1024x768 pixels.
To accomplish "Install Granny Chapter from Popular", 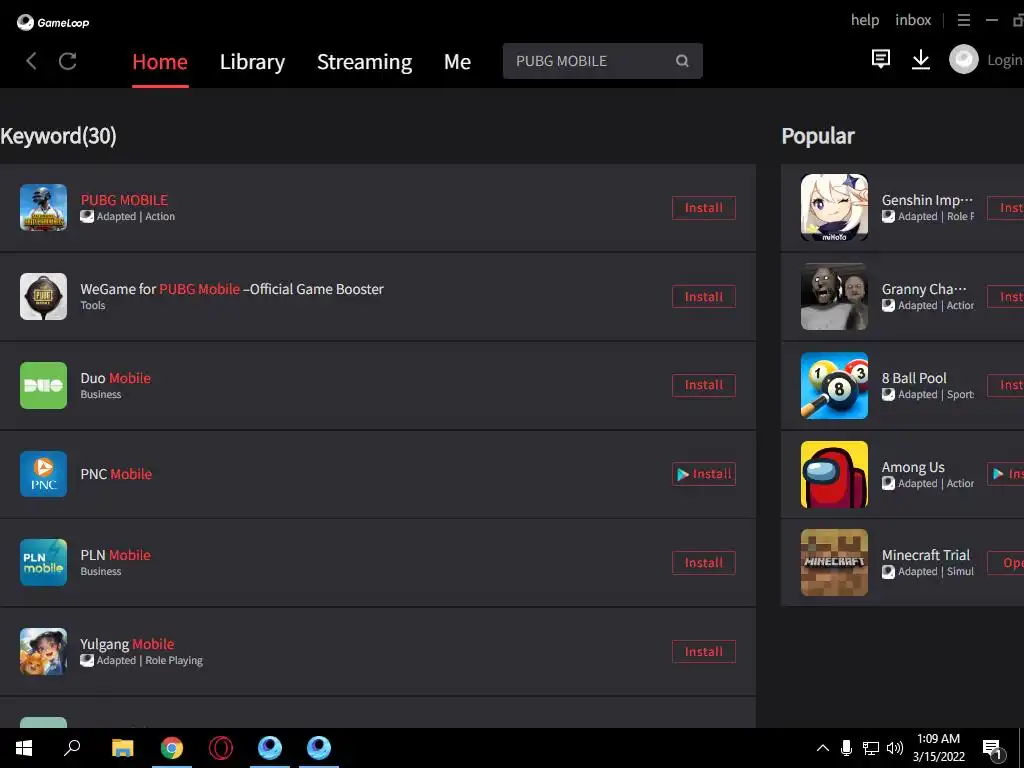I will coord(1006,296).
